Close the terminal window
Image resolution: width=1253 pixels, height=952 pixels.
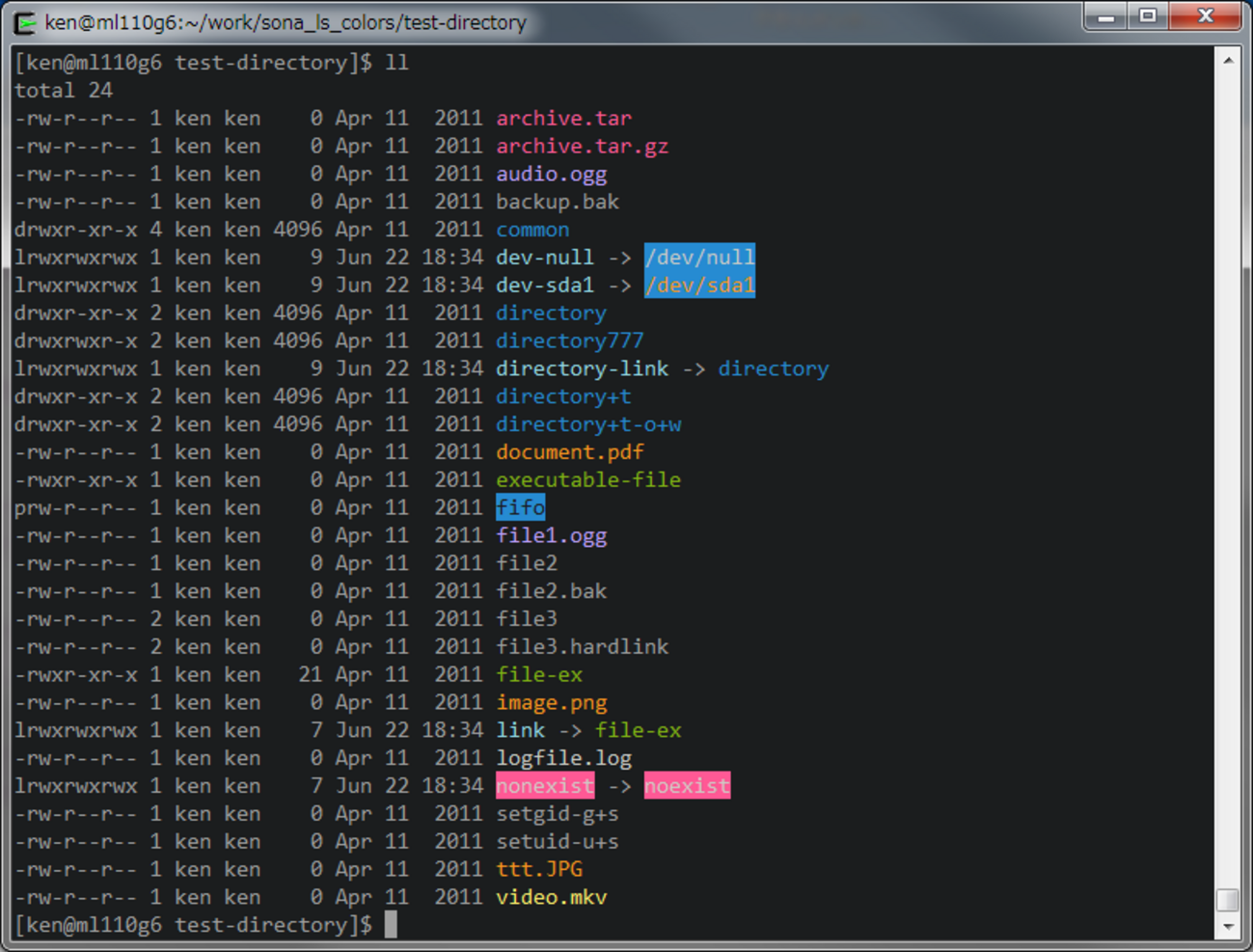click(1205, 17)
